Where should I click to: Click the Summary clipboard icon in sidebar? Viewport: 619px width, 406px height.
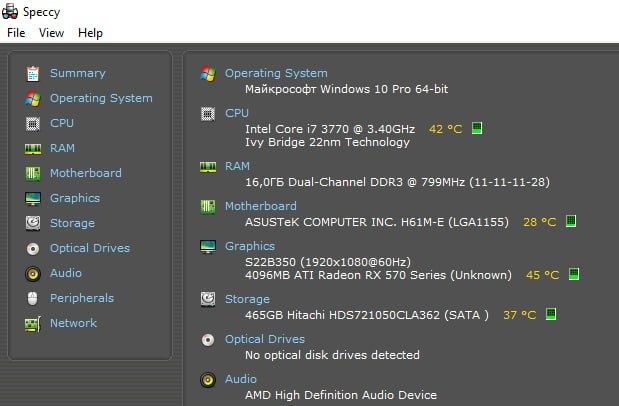coord(33,74)
